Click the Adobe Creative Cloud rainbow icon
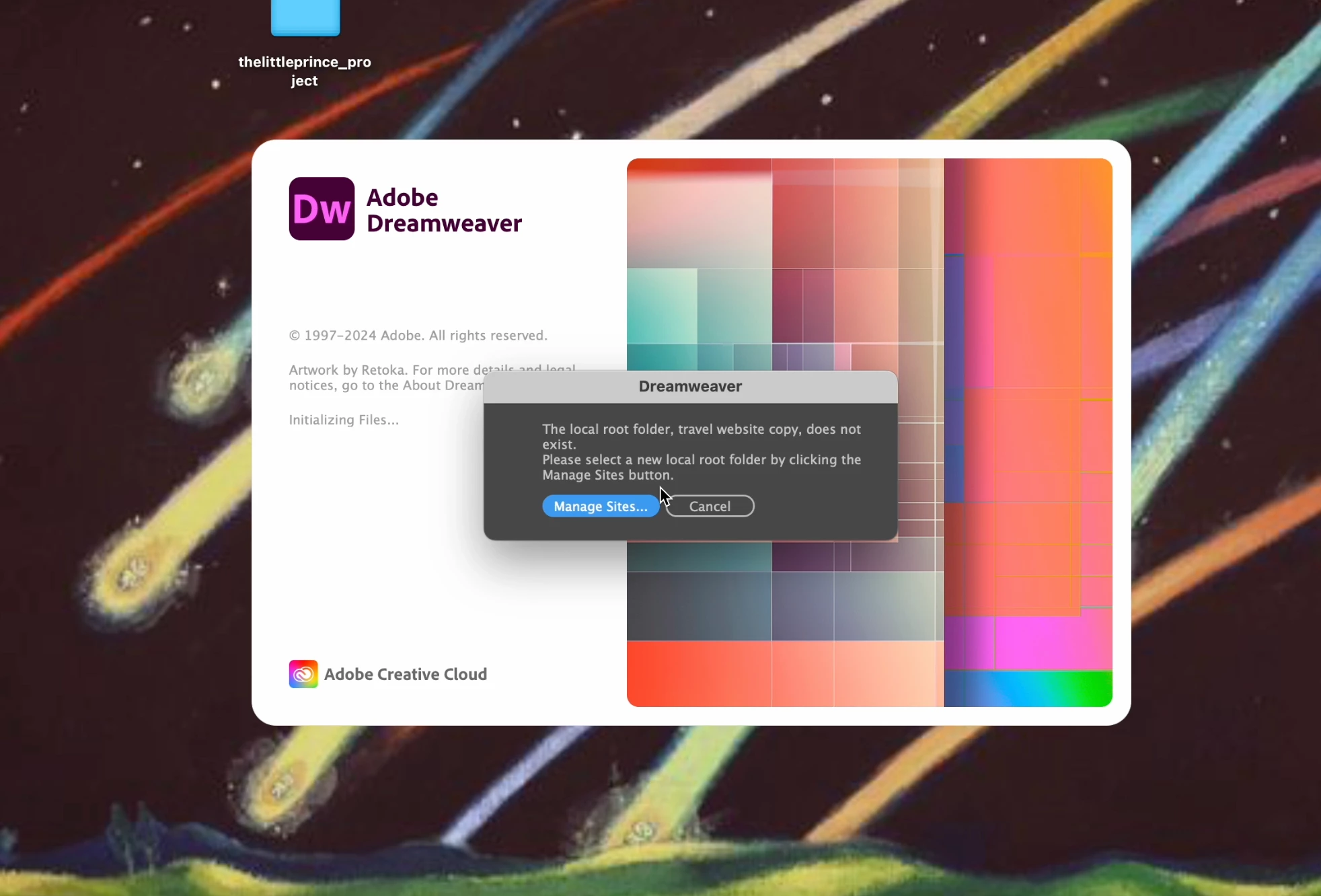Screen dimensions: 1321x896 click(x=303, y=674)
